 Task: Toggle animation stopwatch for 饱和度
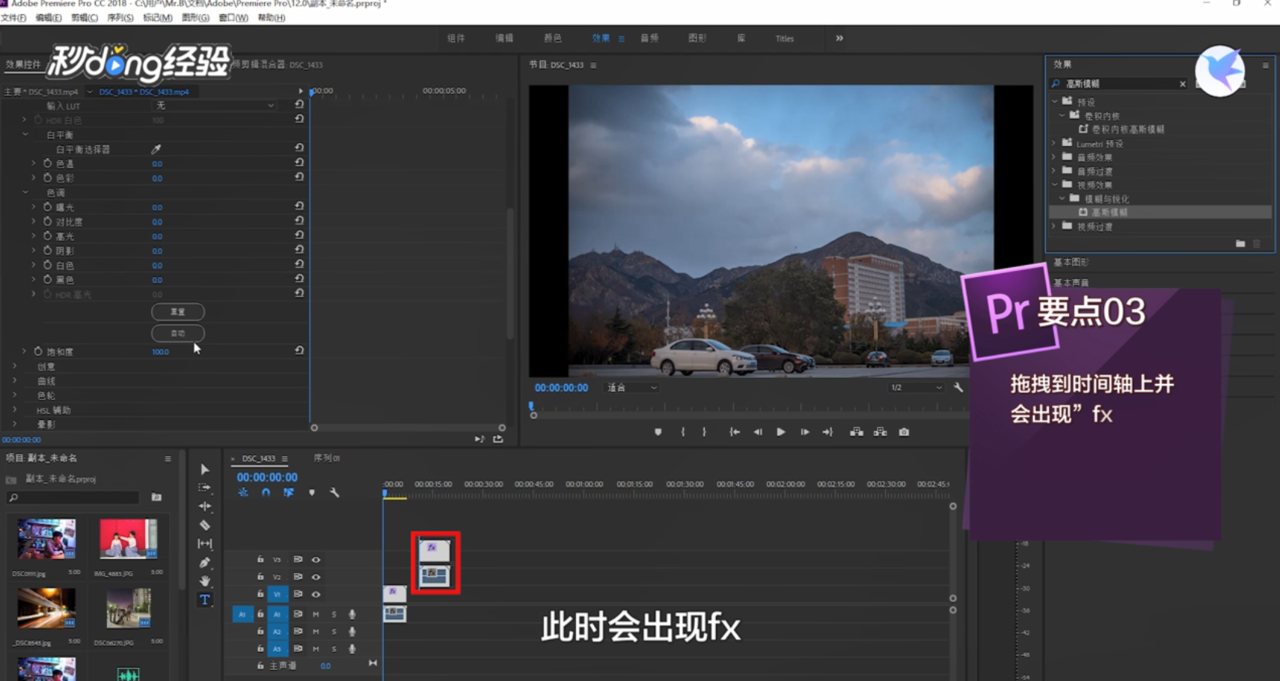38,352
